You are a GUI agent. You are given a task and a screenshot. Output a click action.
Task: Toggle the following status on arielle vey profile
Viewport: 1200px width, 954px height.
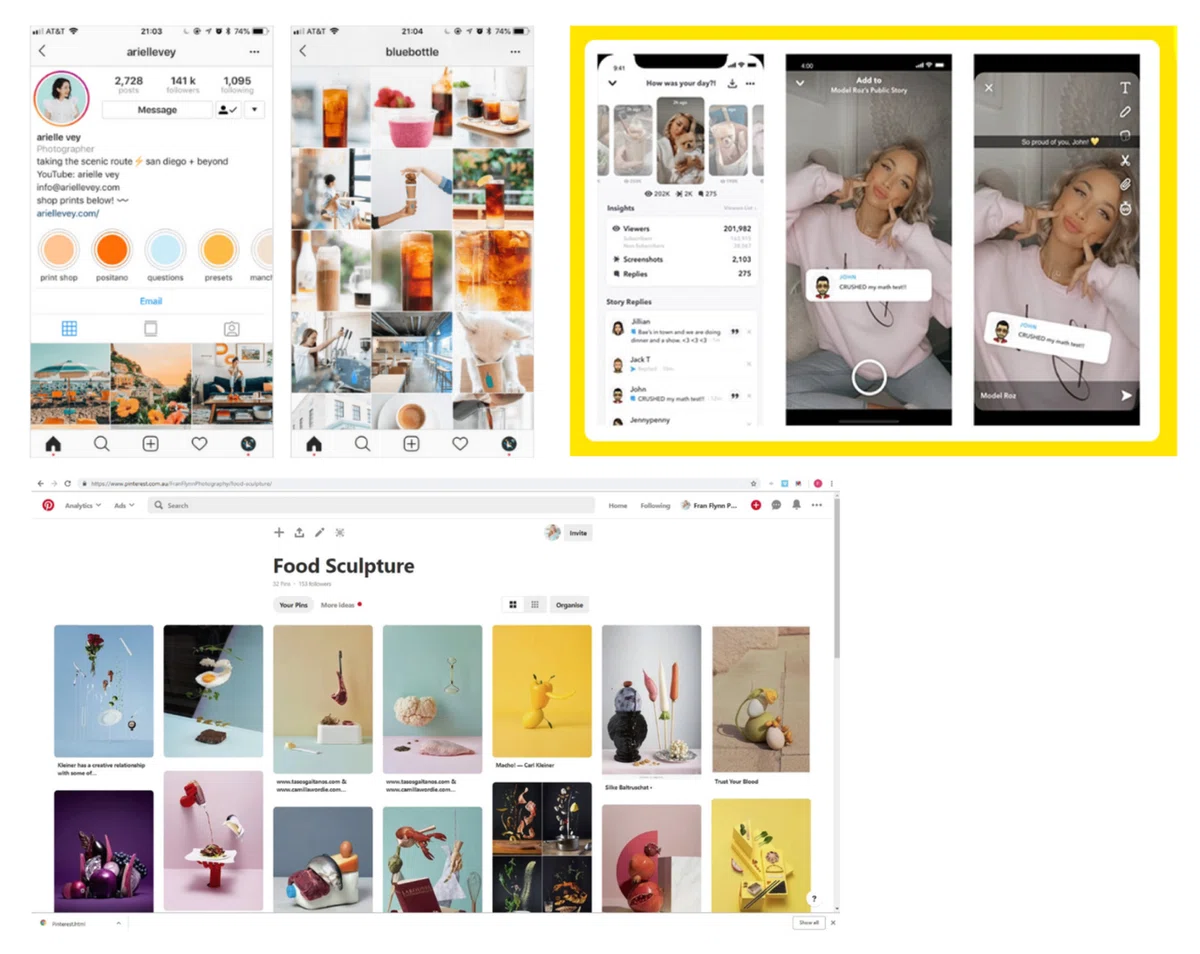tap(228, 110)
